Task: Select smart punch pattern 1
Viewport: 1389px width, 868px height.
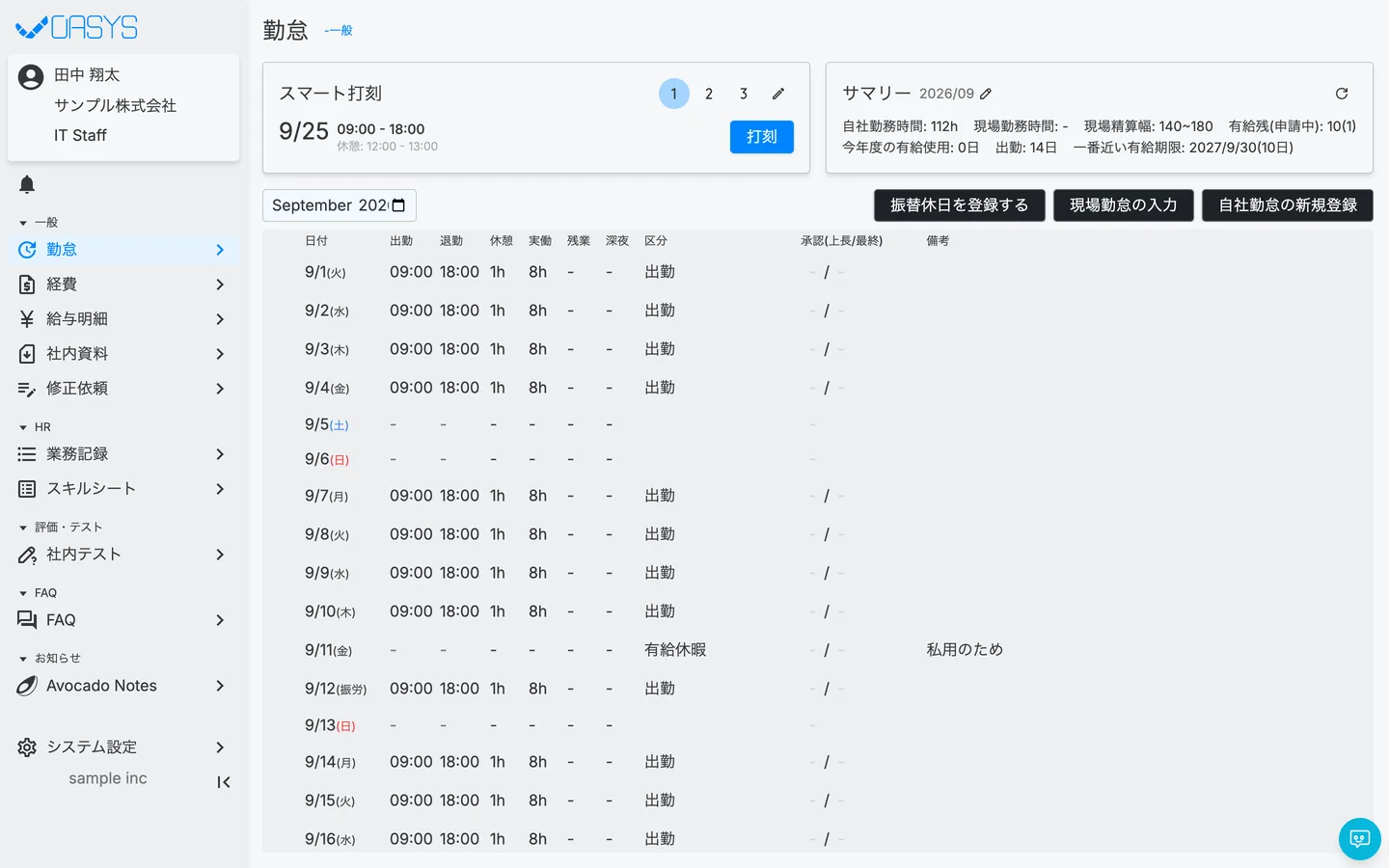Action: tap(674, 94)
